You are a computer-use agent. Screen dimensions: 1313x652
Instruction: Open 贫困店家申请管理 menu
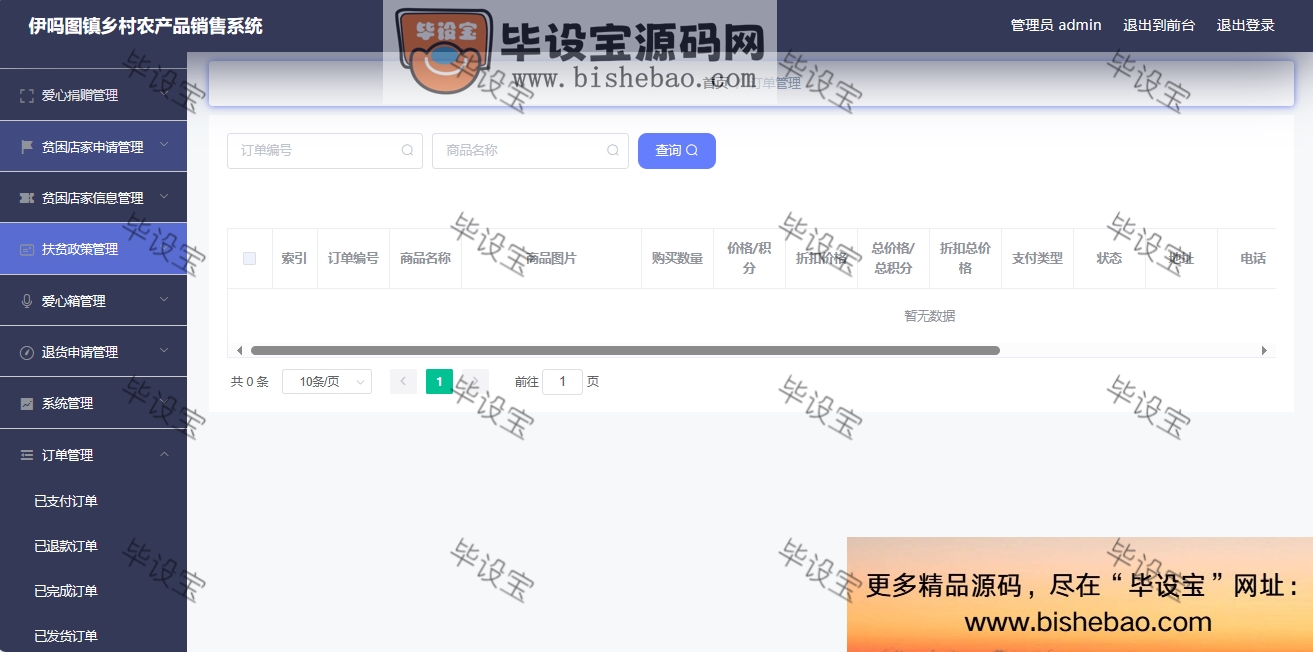(x=93, y=147)
